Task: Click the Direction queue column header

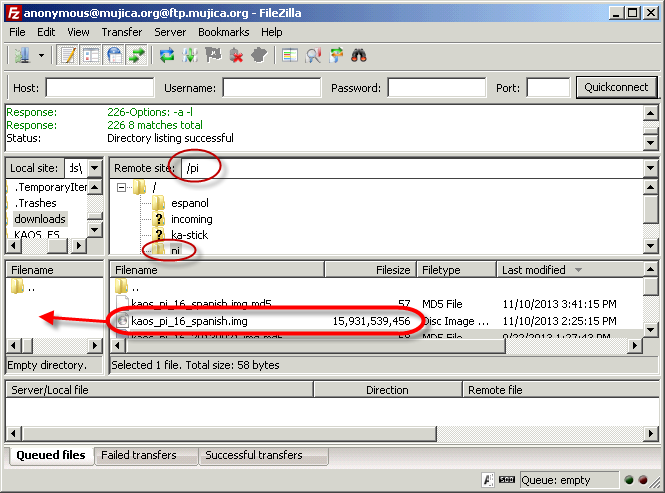Action: click(x=388, y=390)
